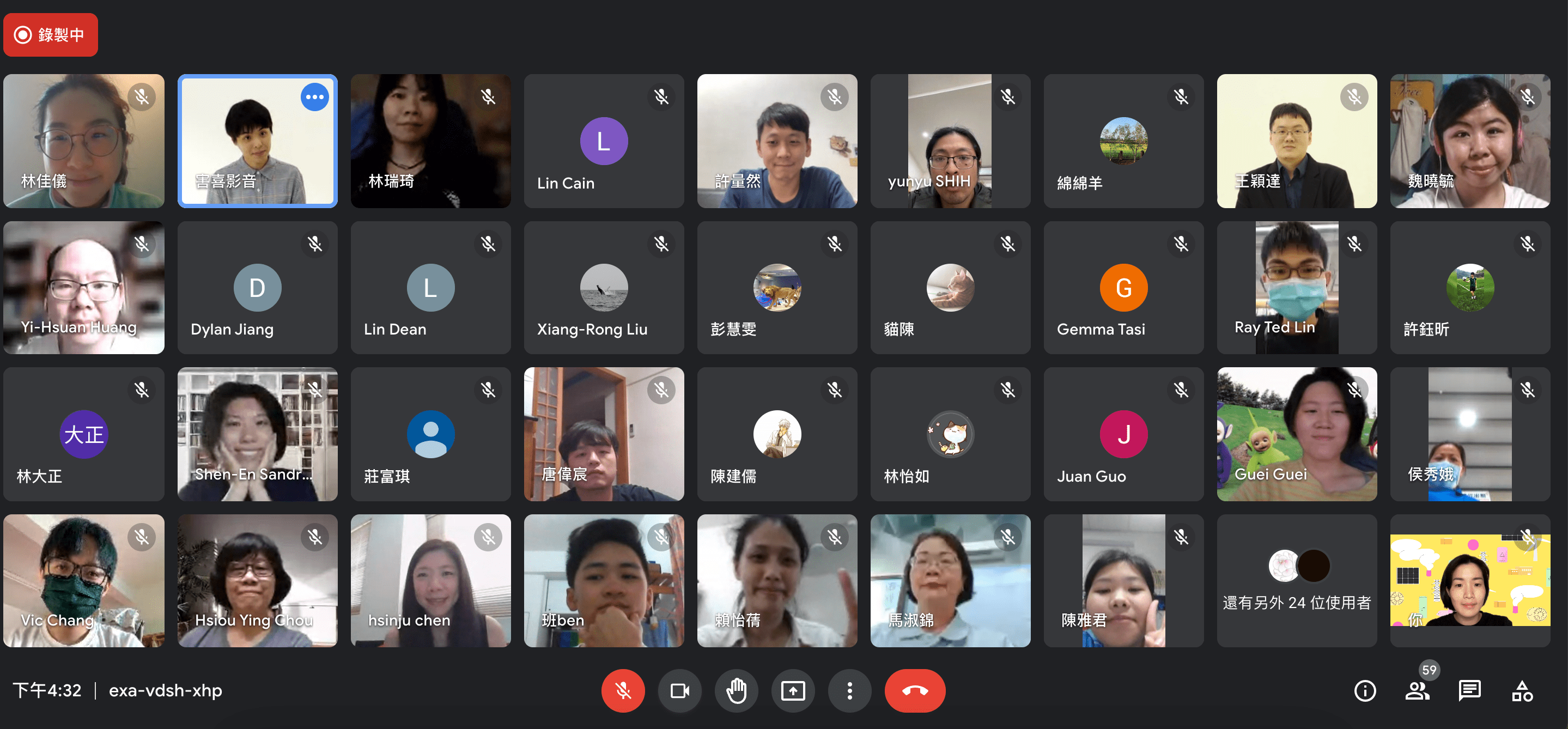The width and height of the screenshot is (1568, 729).
Task: Open the meeting details info icon
Action: (1365, 690)
